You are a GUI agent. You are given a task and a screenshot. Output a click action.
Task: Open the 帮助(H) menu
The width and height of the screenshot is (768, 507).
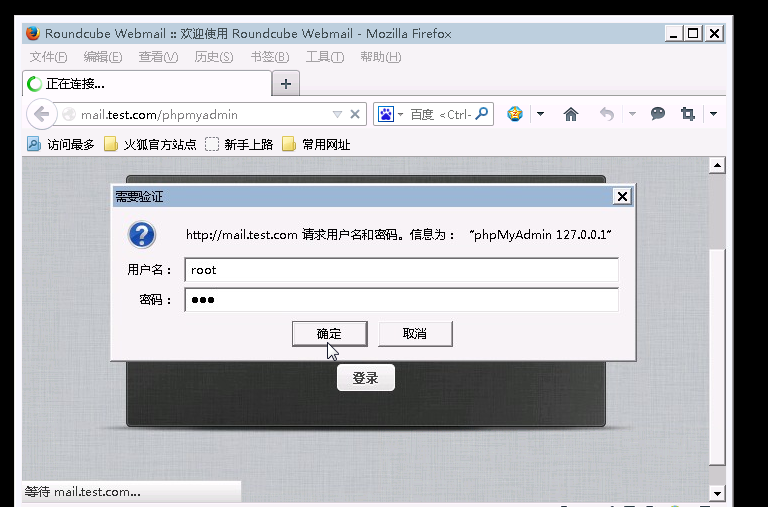coord(381,57)
